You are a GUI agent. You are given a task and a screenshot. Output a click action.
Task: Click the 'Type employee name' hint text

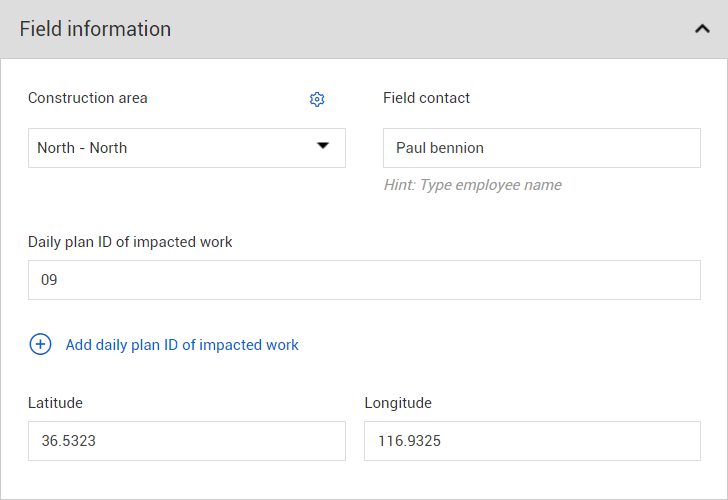pyautogui.click(x=472, y=185)
